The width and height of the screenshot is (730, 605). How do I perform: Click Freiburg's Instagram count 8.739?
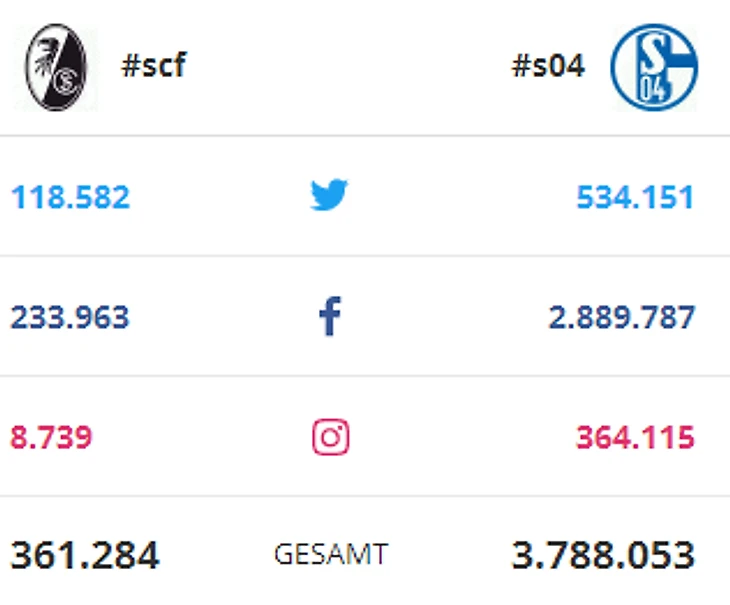click(51, 438)
